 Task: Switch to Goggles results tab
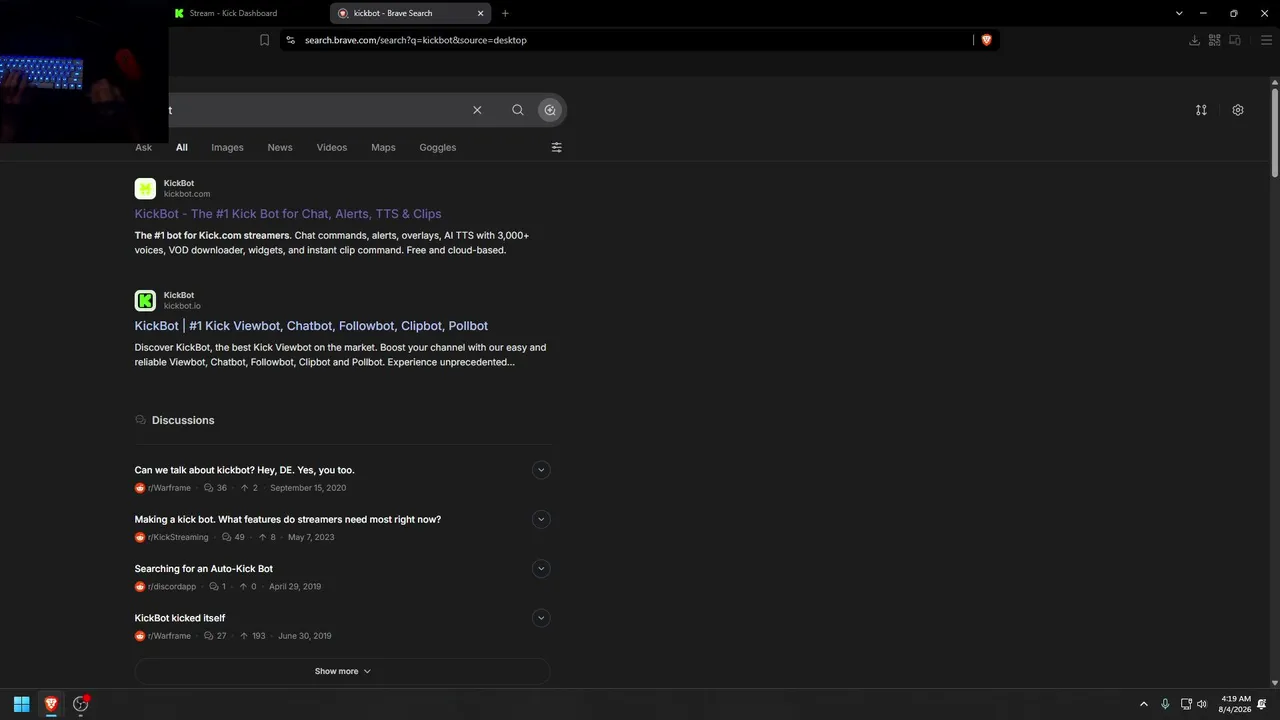coord(438,147)
